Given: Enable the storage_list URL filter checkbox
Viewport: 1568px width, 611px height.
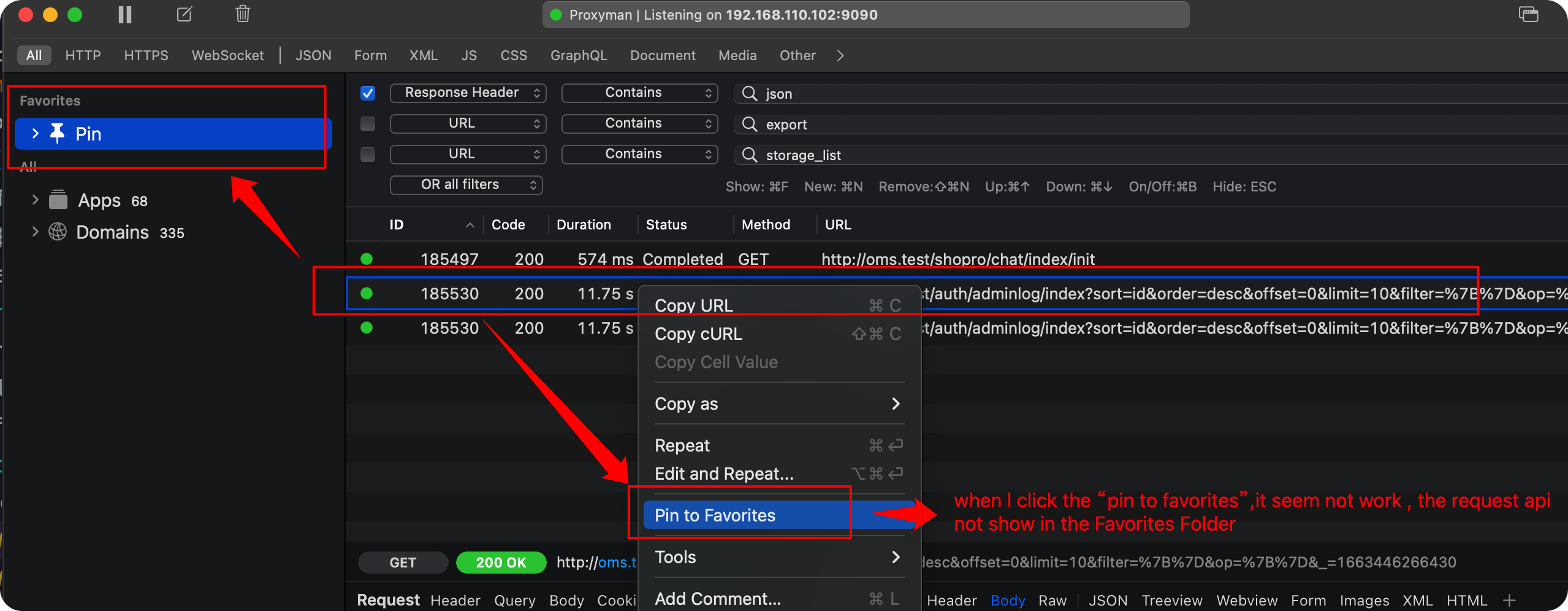Looking at the screenshot, I should point(368,155).
